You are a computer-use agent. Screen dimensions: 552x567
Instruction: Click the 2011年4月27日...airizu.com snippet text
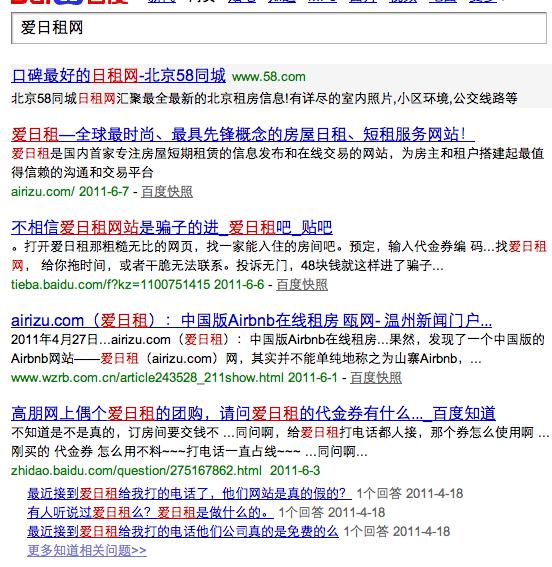click(278, 349)
